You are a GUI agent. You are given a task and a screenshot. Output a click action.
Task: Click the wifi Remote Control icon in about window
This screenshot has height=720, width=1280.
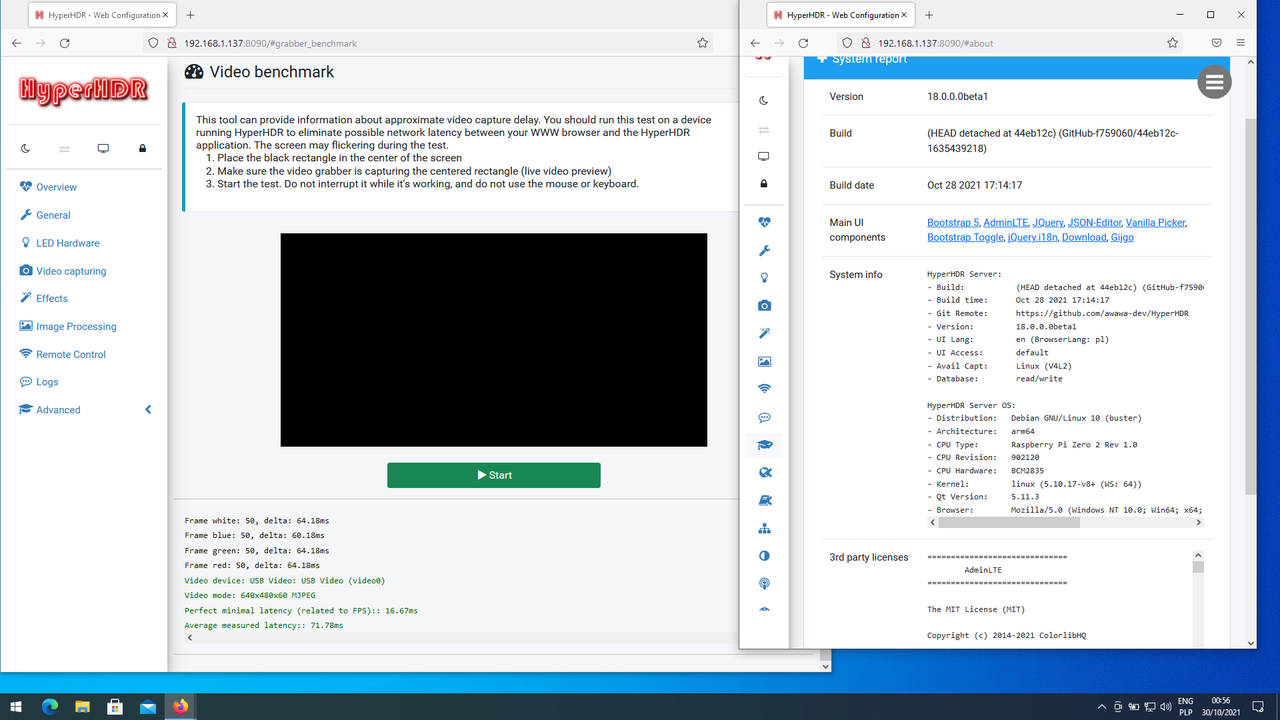point(764,389)
